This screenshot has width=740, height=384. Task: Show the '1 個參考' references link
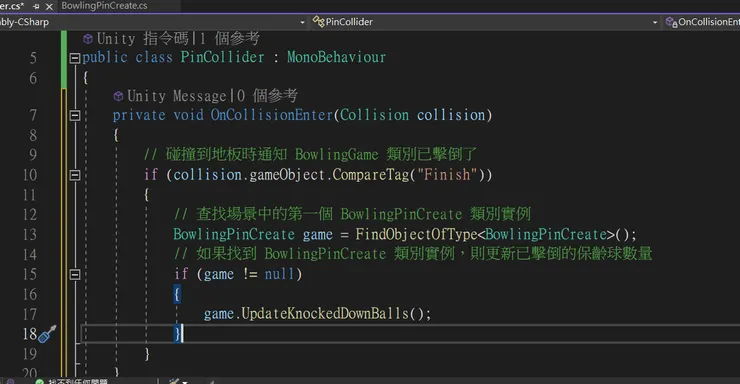[229, 39]
